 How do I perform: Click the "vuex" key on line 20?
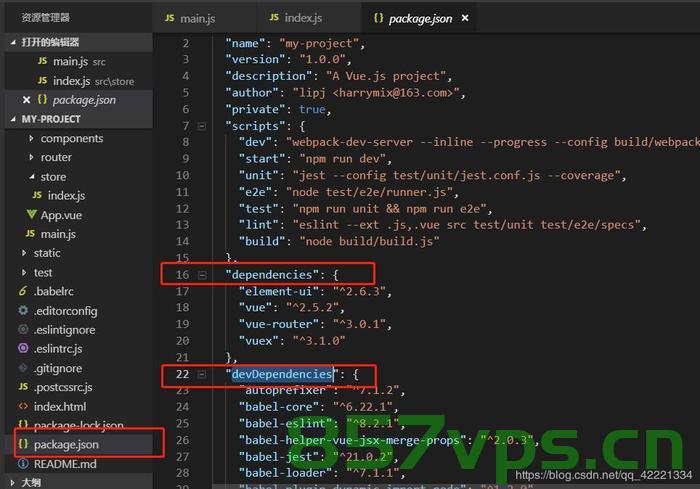pyautogui.click(x=258, y=341)
